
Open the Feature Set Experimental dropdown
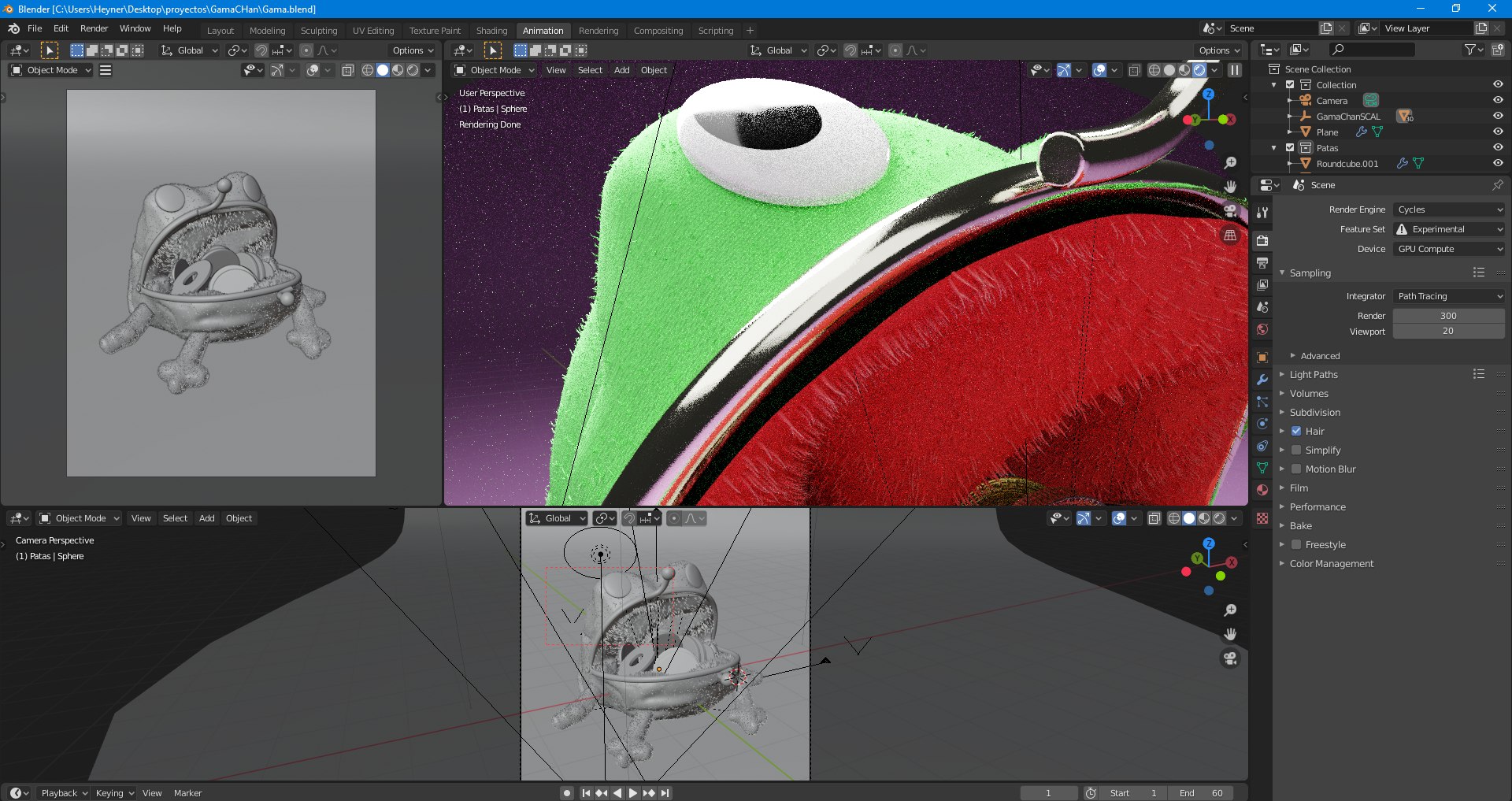[1449, 229]
